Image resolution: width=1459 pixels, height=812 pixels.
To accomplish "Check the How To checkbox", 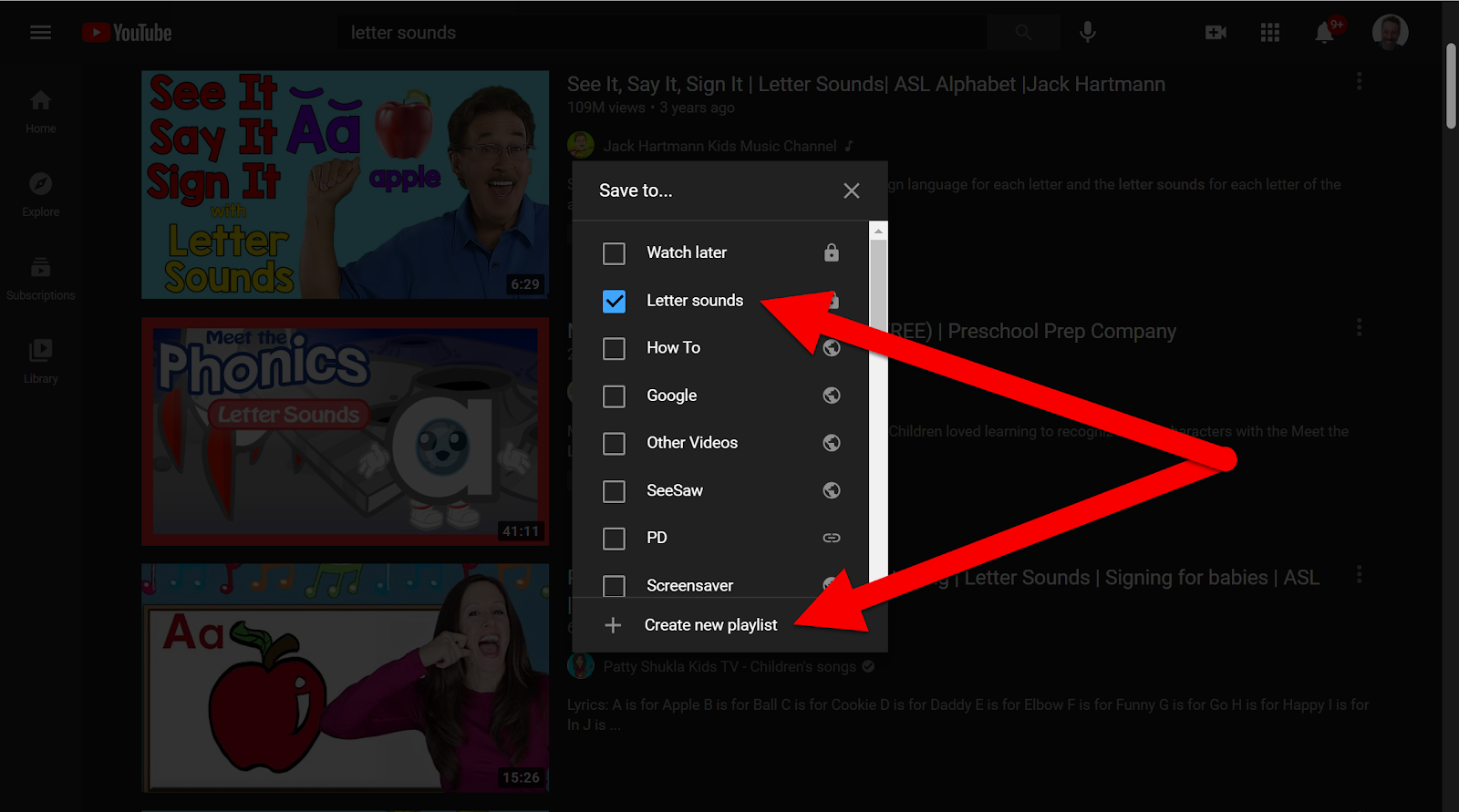I will point(615,348).
